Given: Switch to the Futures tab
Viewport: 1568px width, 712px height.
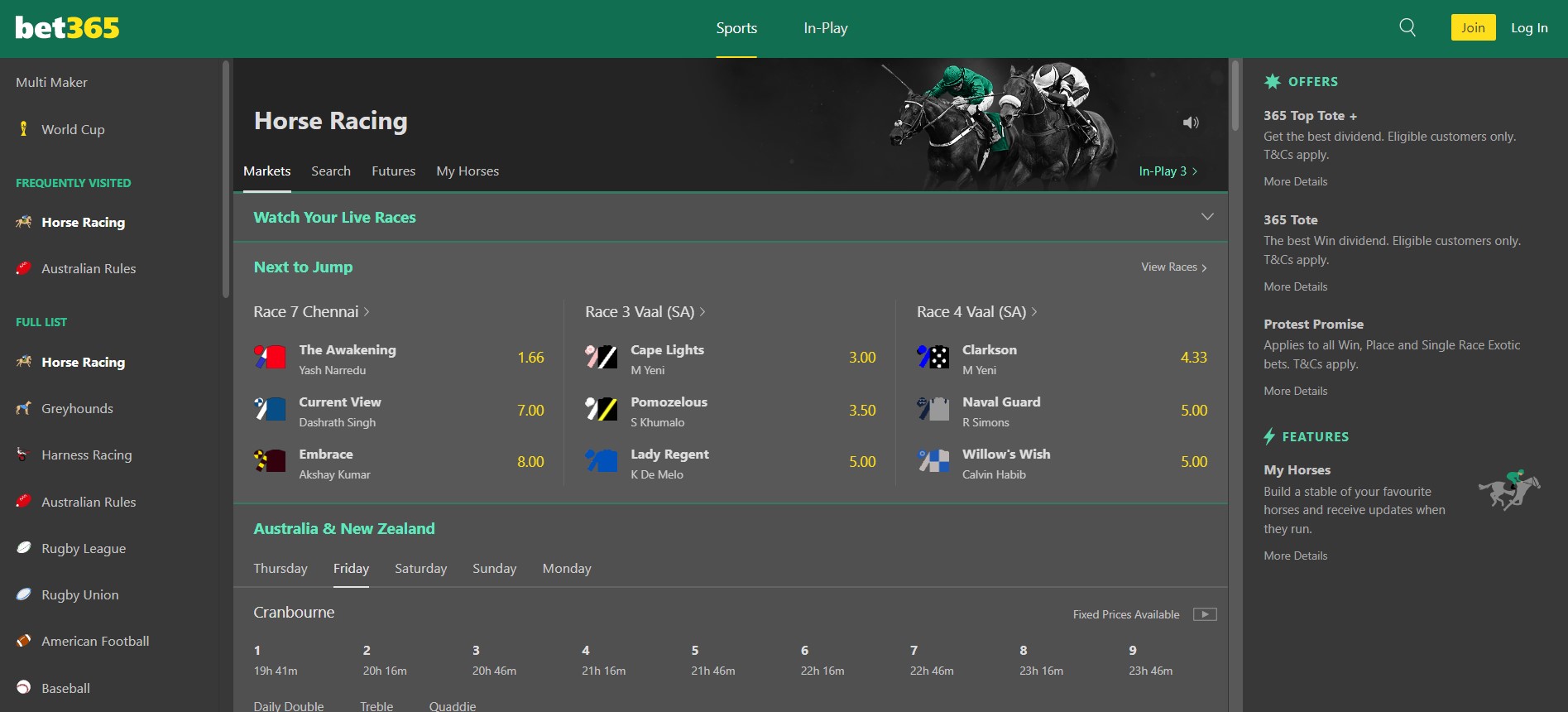Looking at the screenshot, I should point(393,171).
